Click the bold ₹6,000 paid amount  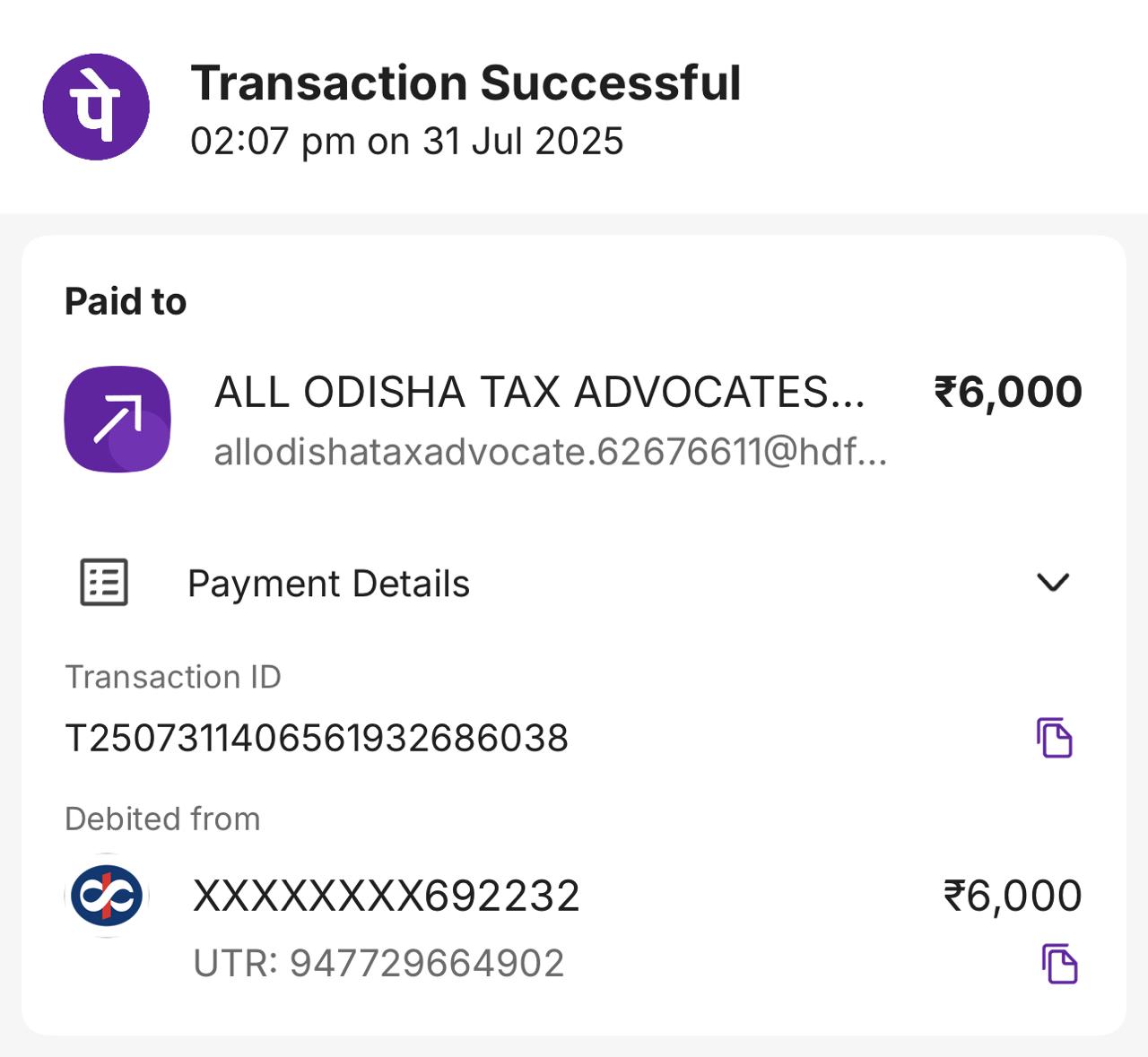tap(1008, 393)
